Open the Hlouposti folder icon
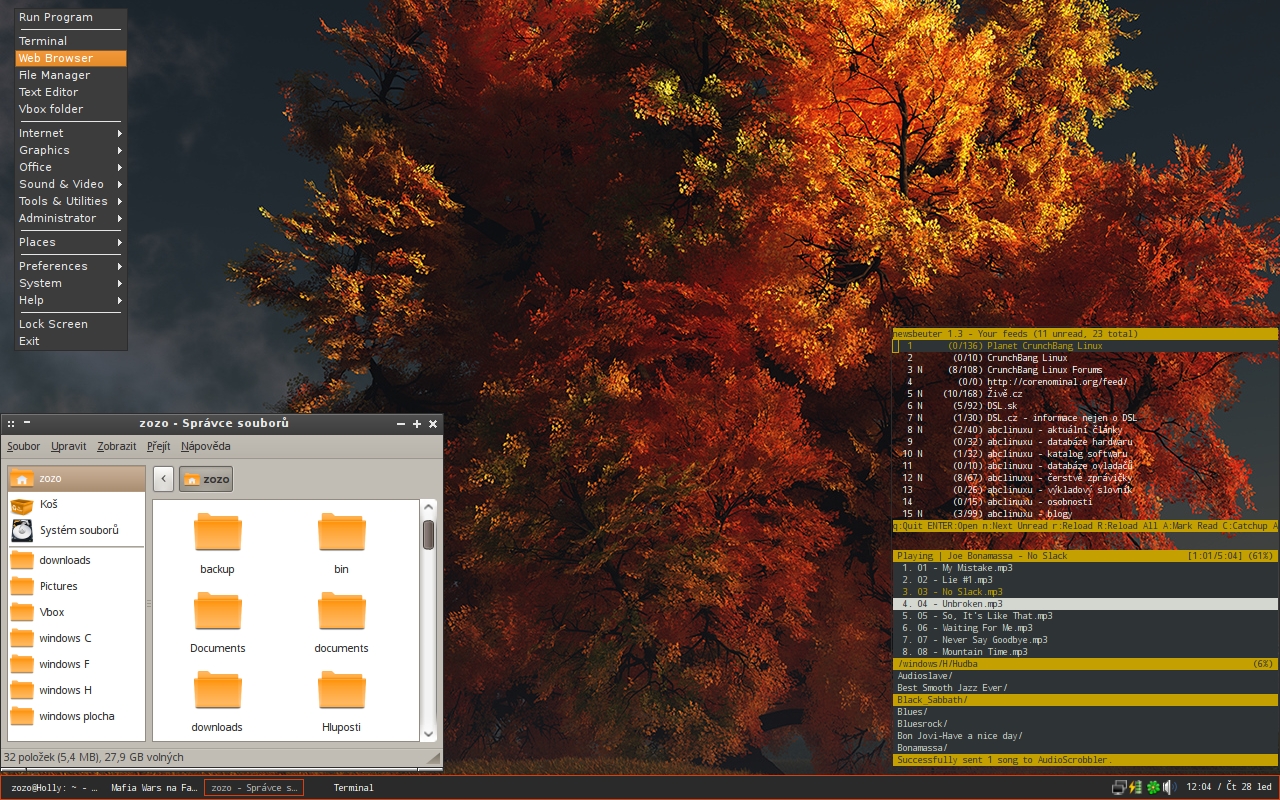1280x800 pixels. click(x=341, y=690)
